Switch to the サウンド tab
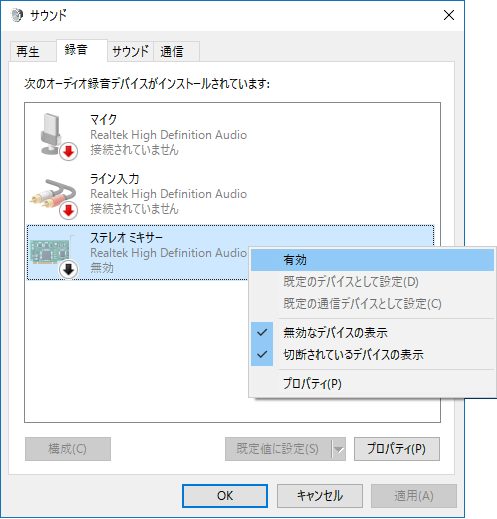The height and width of the screenshot is (519, 497). [130, 52]
